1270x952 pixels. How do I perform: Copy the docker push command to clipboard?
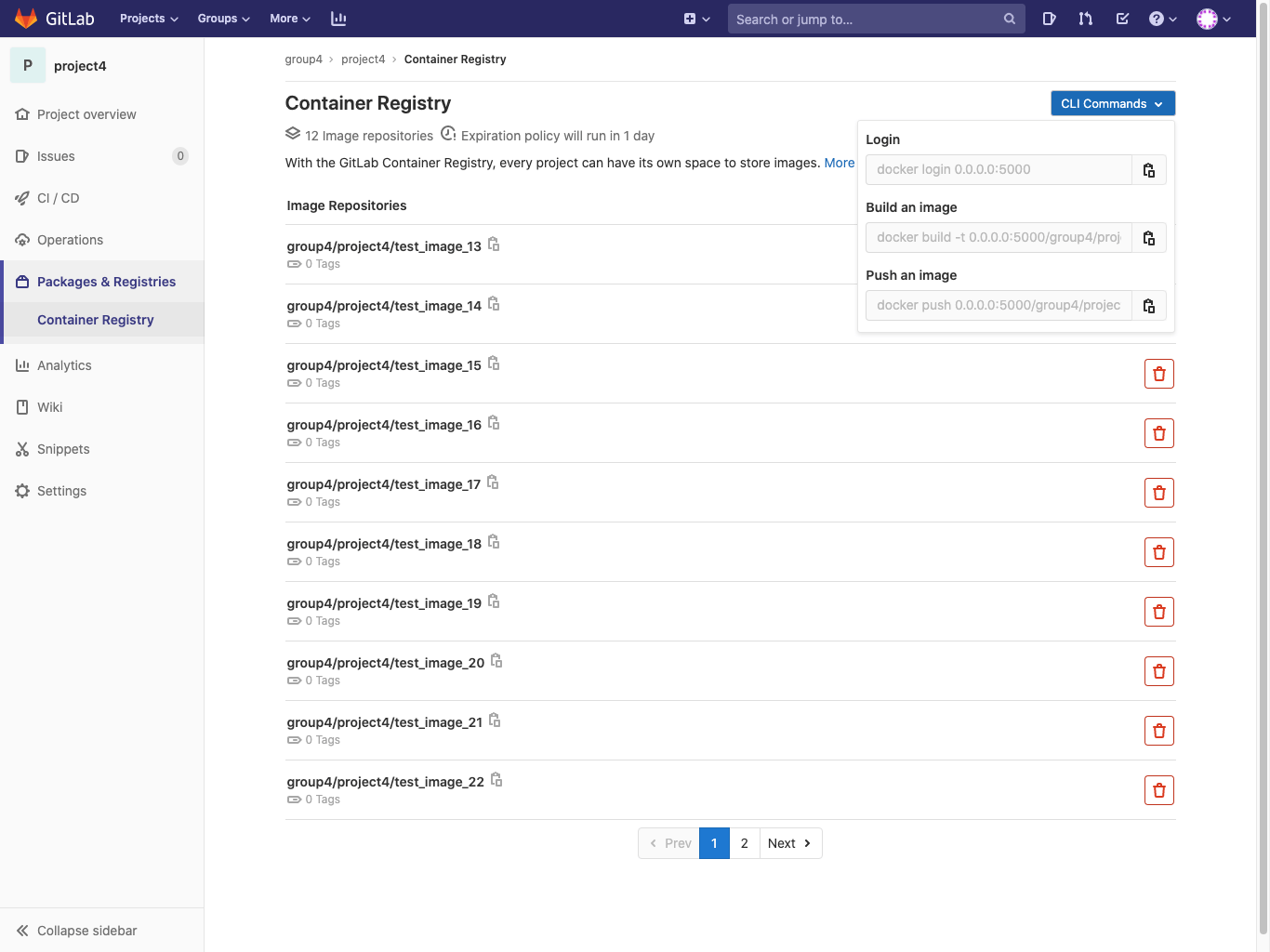click(1149, 305)
